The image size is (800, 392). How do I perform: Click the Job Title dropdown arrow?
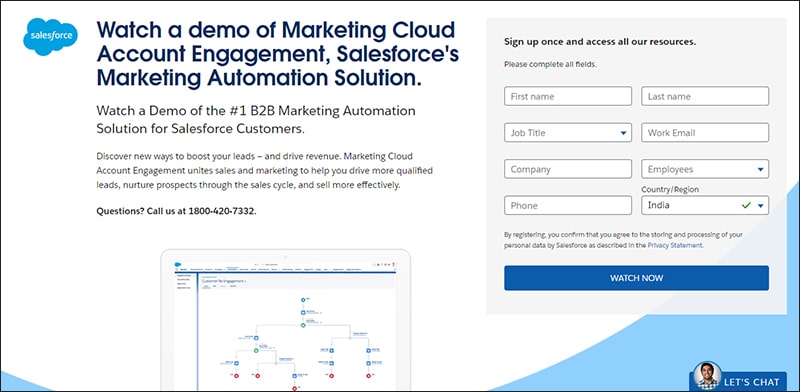(x=623, y=133)
